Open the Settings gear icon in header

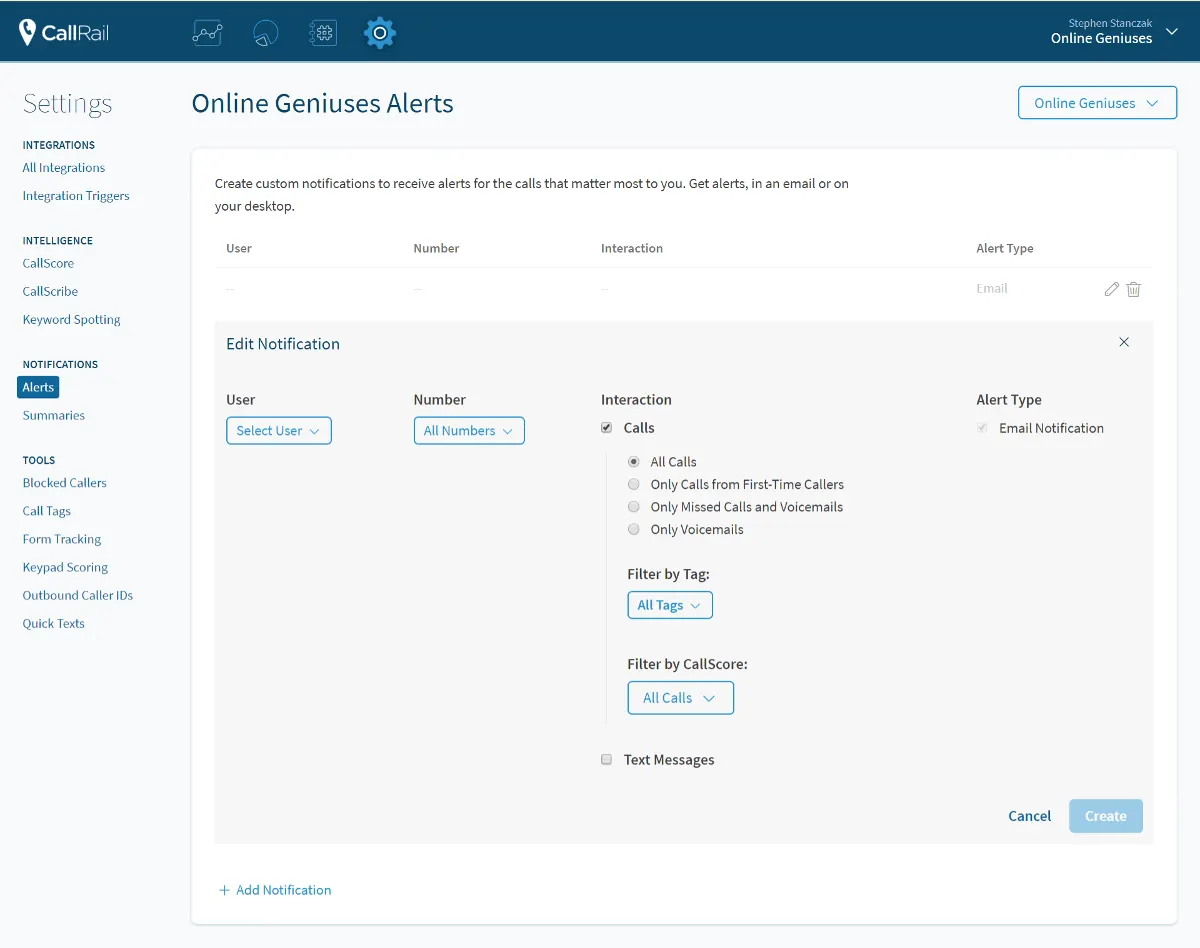point(380,33)
